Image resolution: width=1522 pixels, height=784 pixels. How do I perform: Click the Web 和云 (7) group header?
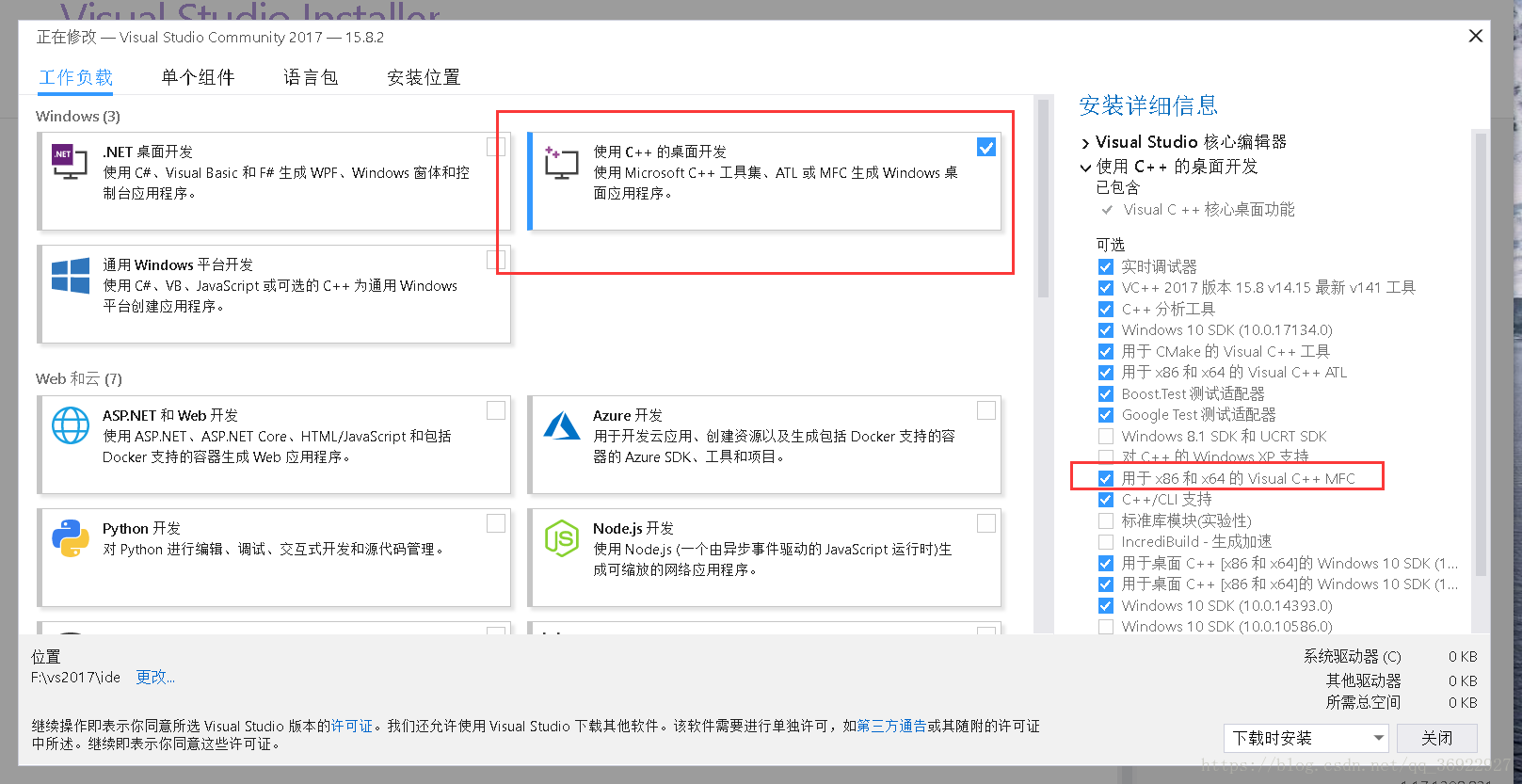pyautogui.click(x=79, y=378)
